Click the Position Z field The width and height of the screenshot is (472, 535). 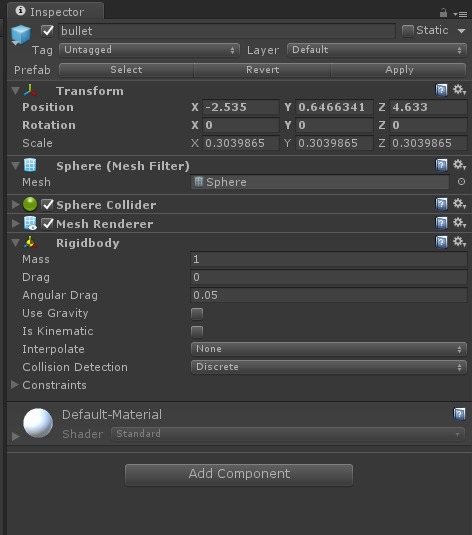tap(428, 107)
